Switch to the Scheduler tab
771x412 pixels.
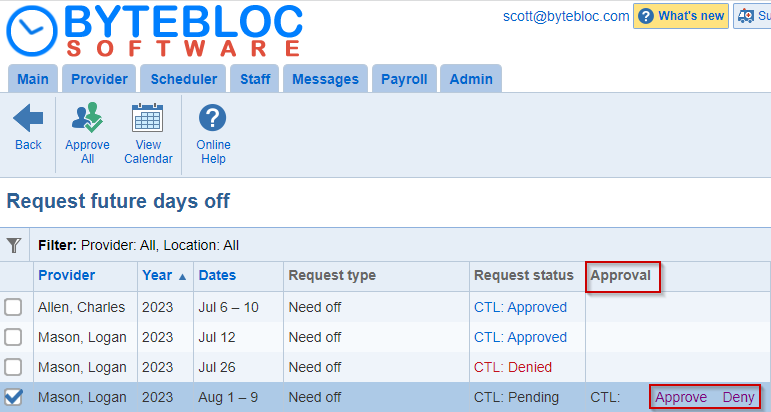[183, 79]
